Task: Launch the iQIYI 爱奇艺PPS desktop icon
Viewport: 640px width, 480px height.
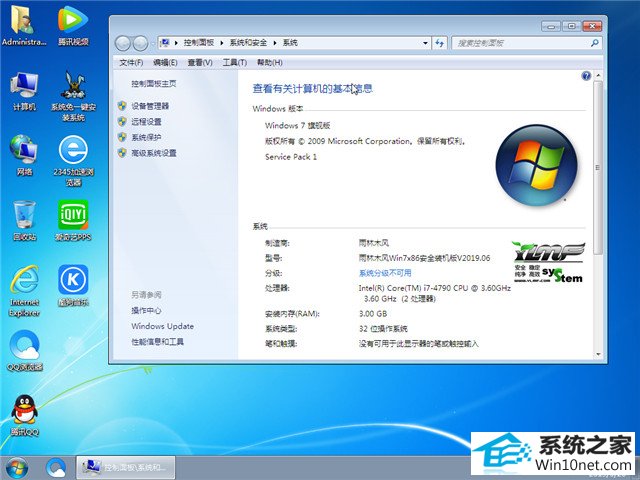Action: click(x=73, y=220)
